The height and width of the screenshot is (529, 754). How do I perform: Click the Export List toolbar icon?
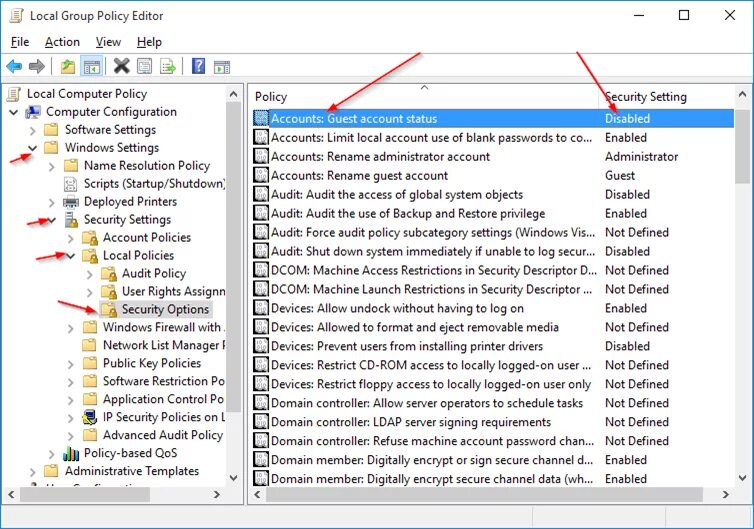click(x=168, y=66)
